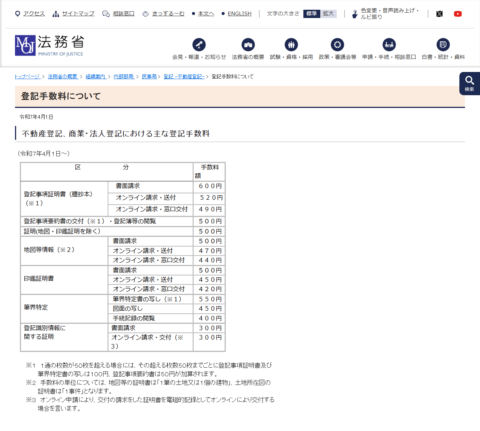Click the 600円 fee cell
The width and height of the screenshot is (480, 431).
coord(210,186)
